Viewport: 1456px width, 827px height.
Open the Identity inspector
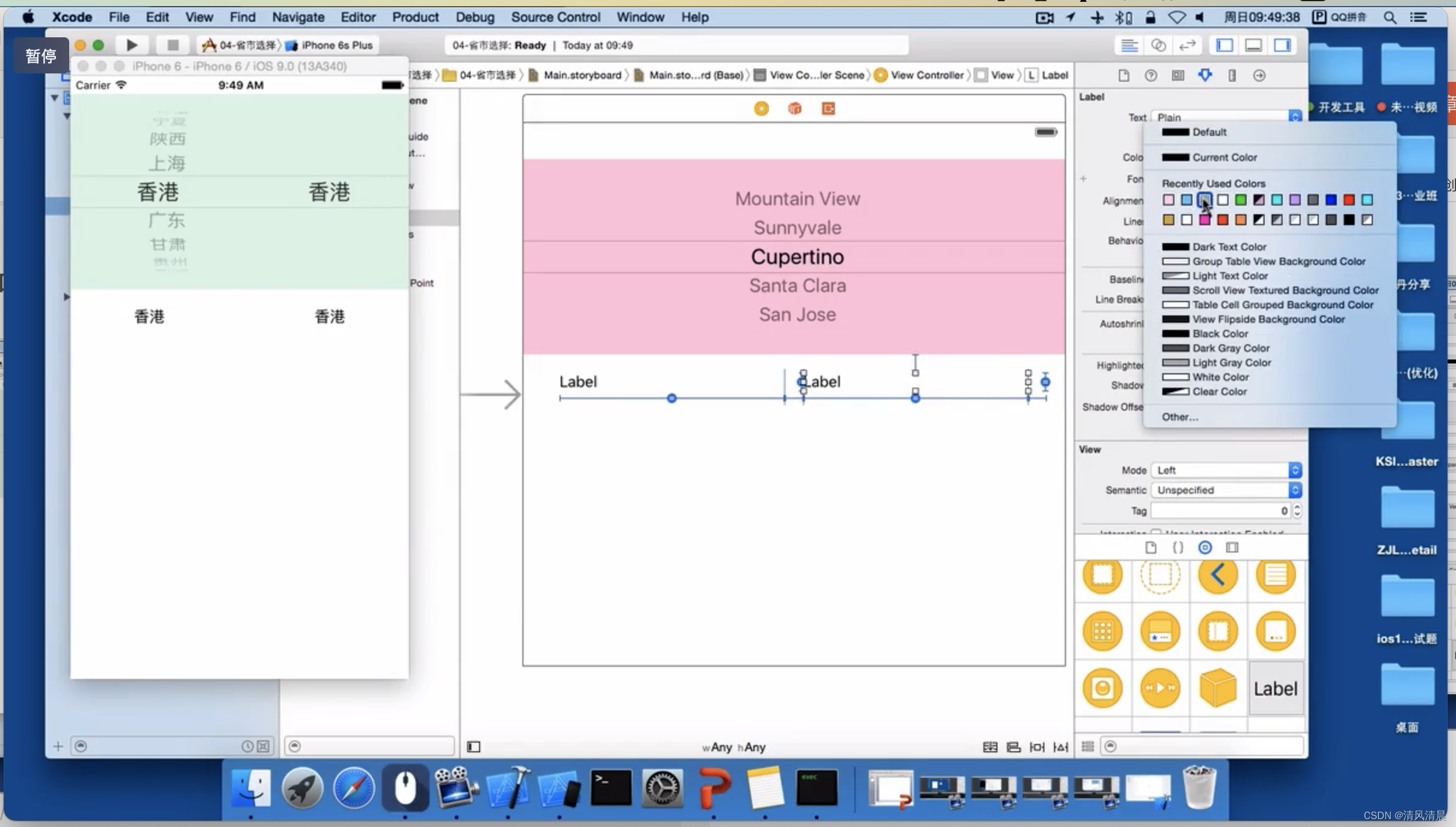1177,75
